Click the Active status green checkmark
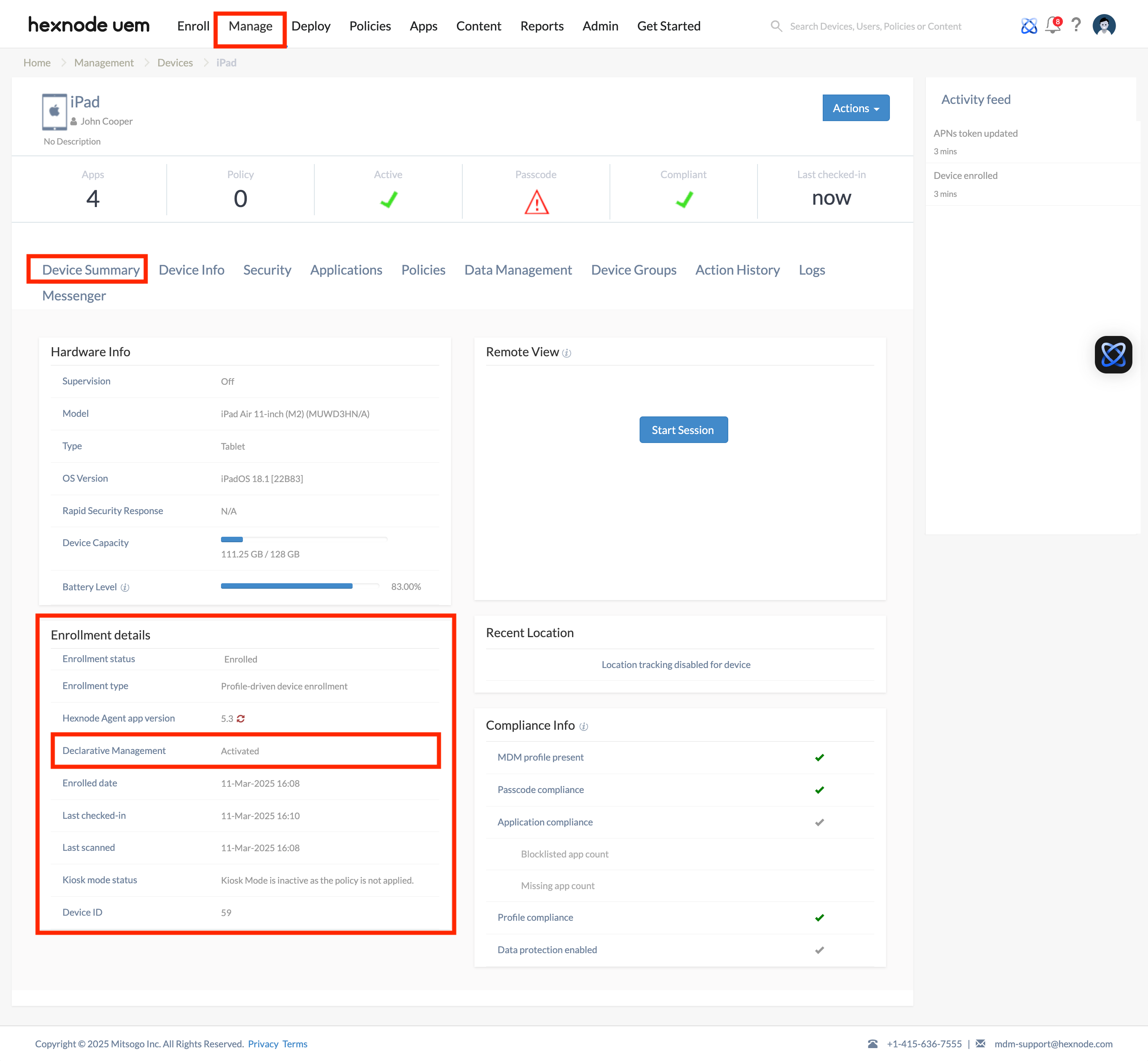1148x1061 pixels. pos(389,199)
